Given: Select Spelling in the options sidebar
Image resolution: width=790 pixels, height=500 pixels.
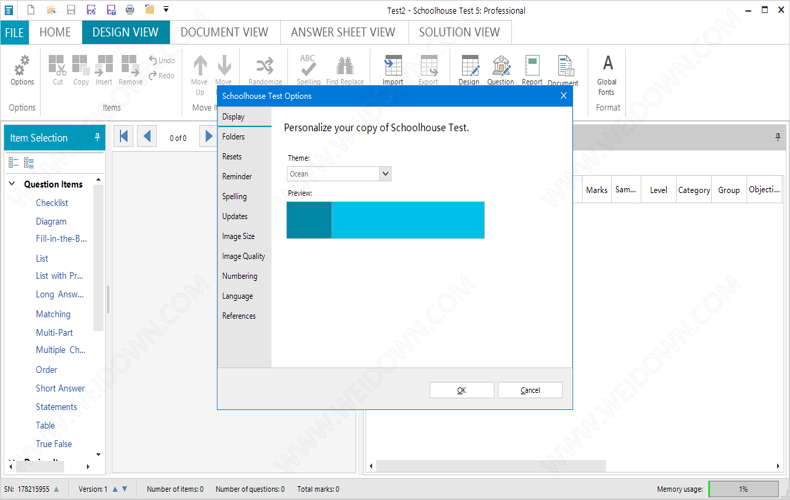Looking at the screenshot, I should click(234, 197).
